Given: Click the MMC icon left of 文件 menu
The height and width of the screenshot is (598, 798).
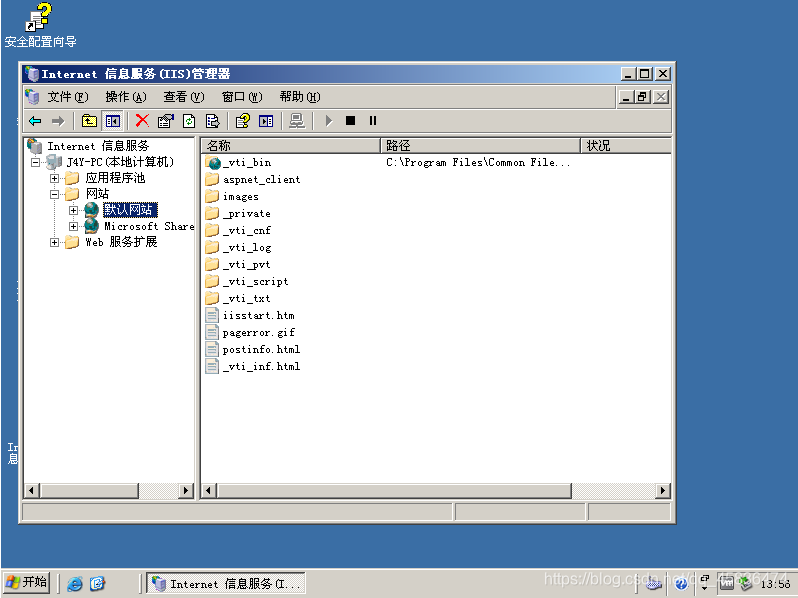Looking at the screenshot, I should [33, 97].
